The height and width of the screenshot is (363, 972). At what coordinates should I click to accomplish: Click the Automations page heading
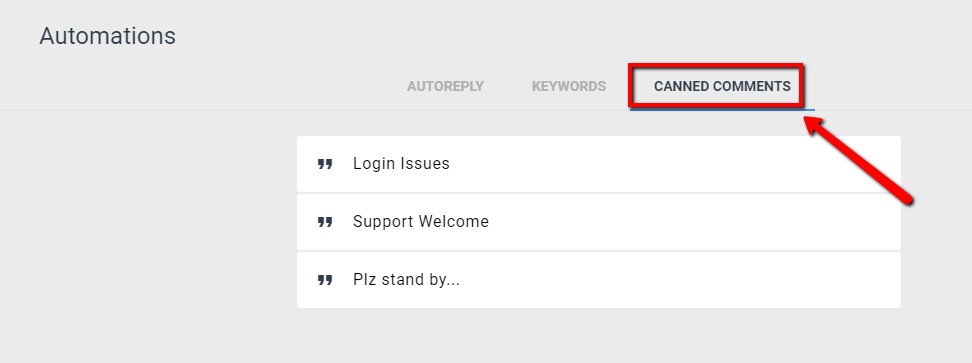pos(108,36)
